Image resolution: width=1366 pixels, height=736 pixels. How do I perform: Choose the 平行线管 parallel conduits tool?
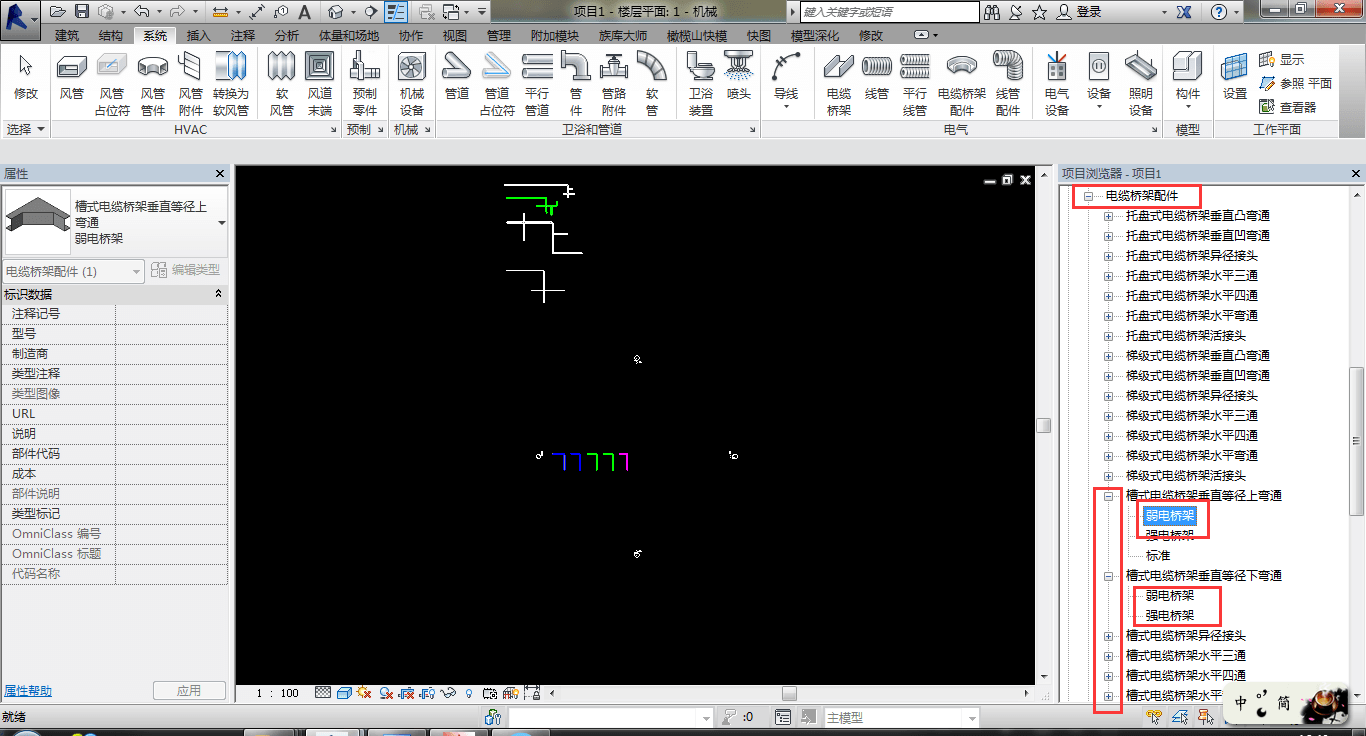click(x=915, y=83)
